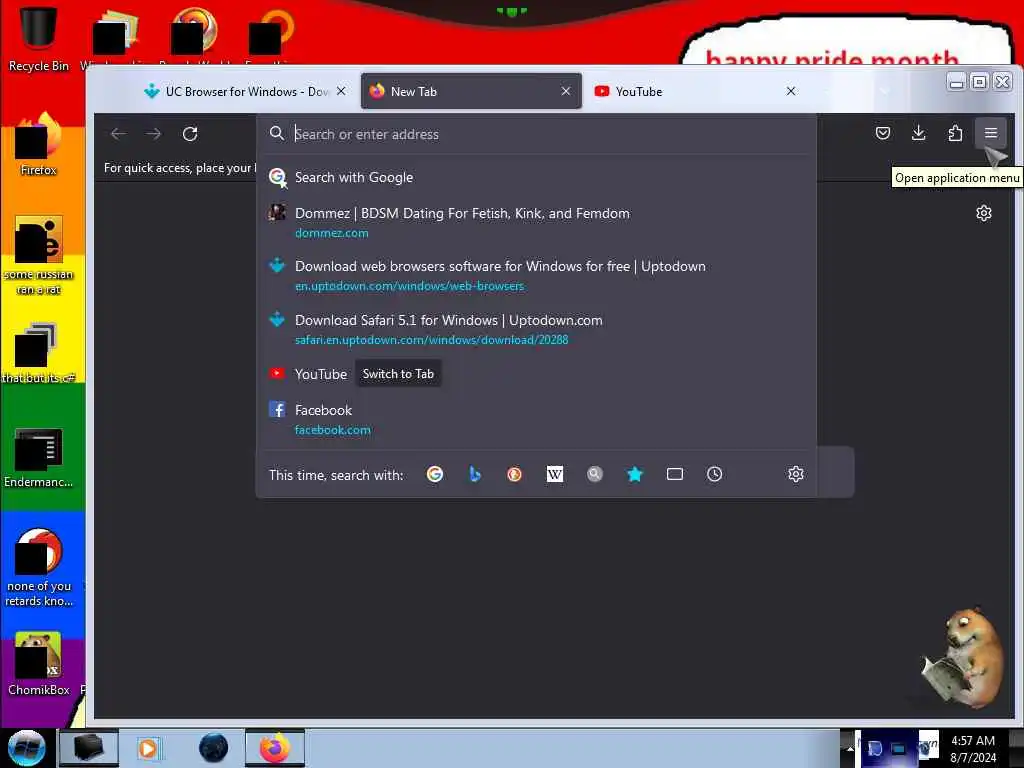Image resolution: width=1024 pixels, height=768 pixels.
Task: Open the ChomikBox desktop icon
Action: (39, 664)
